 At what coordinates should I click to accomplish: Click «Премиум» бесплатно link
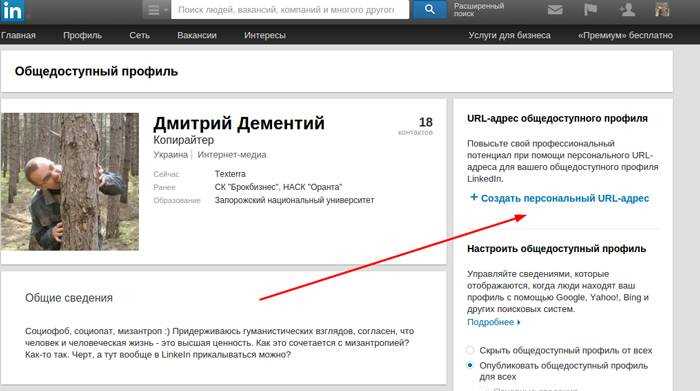tap(625, 35)
